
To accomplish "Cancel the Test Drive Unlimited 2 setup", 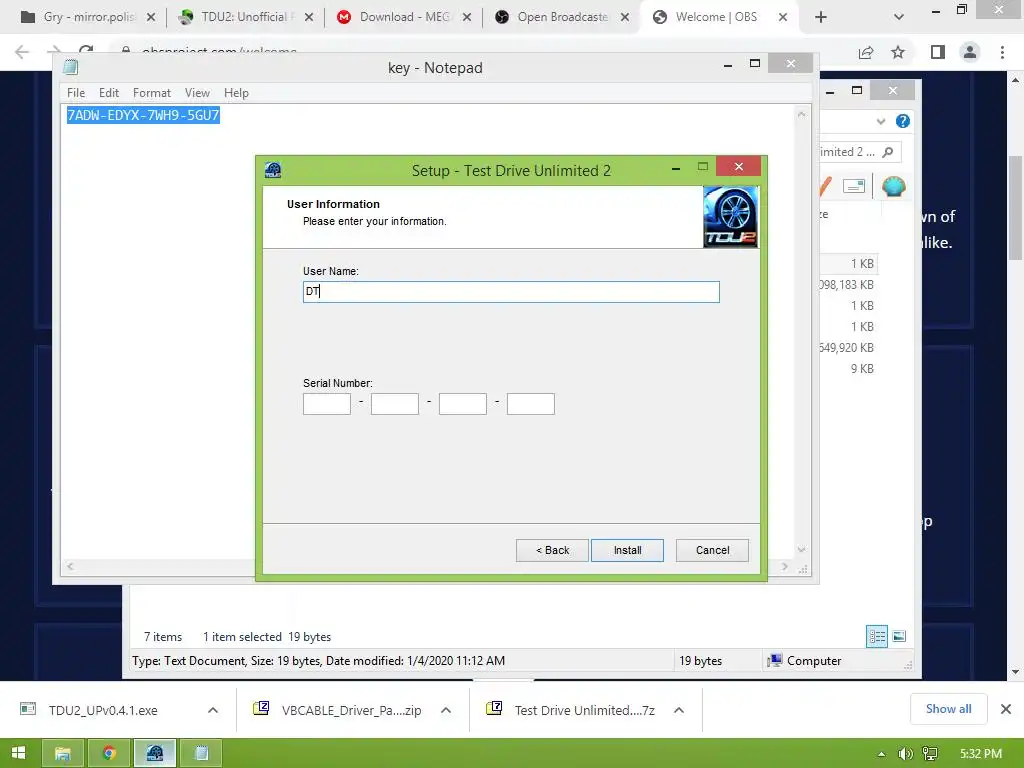I will click(712, 551).
